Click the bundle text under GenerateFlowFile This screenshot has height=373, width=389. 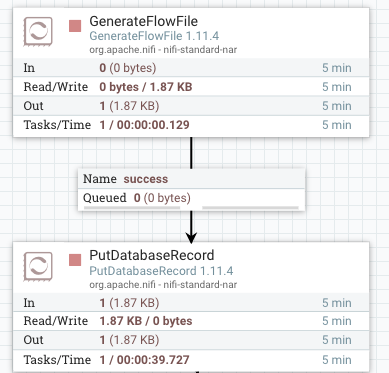tap(163, 50)
